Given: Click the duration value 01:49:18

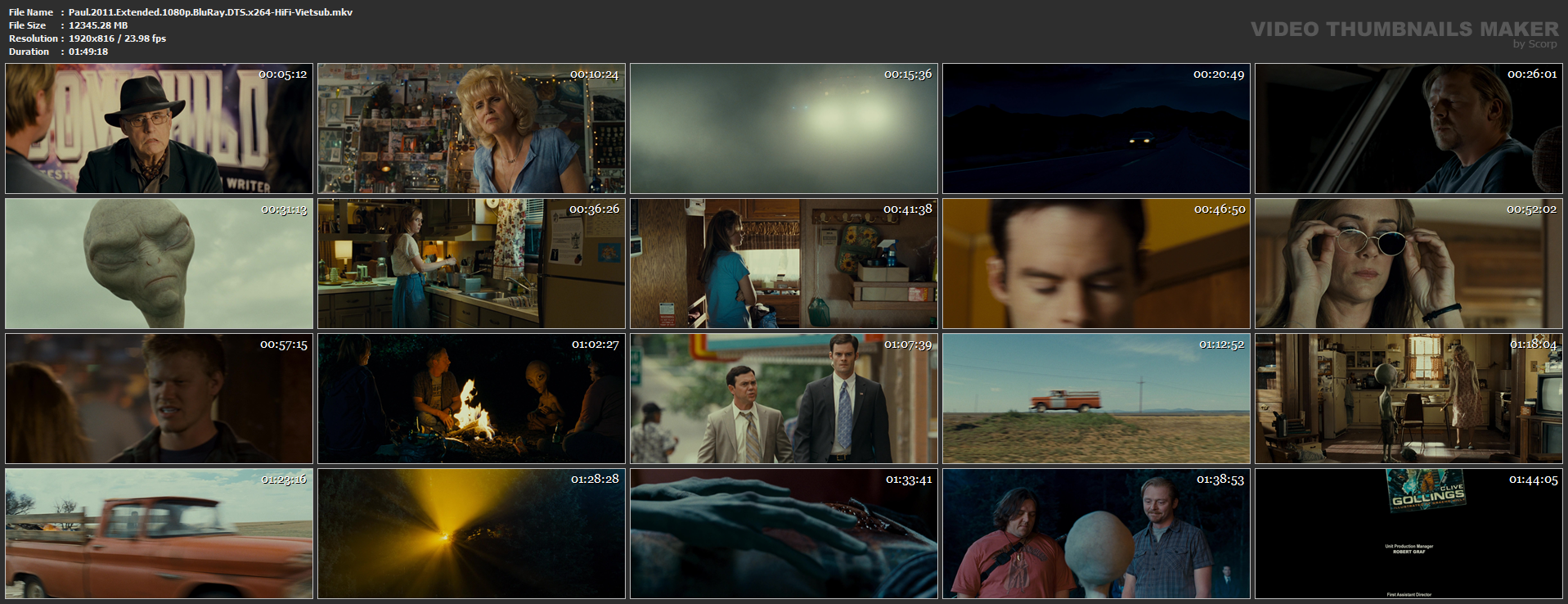Looking at the screenshot, I should coord(88,52).
